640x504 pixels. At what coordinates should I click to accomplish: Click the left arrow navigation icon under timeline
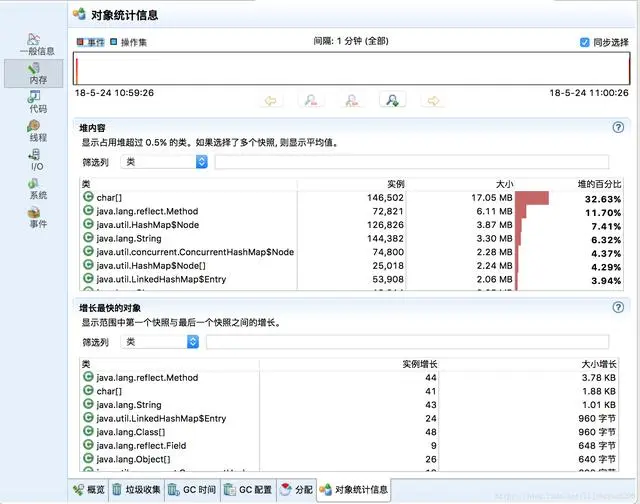click(270, 100)
